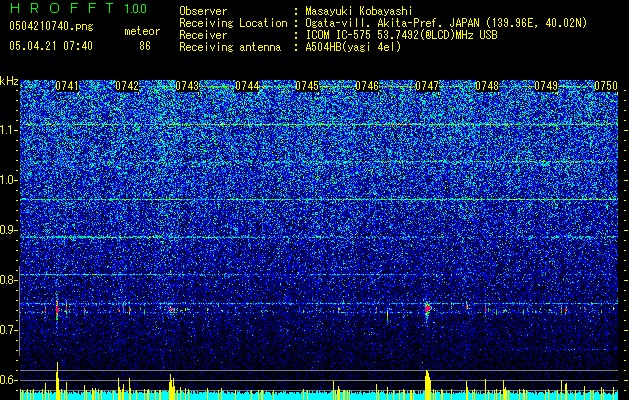Click the Receiver label

tap(203, 35)
